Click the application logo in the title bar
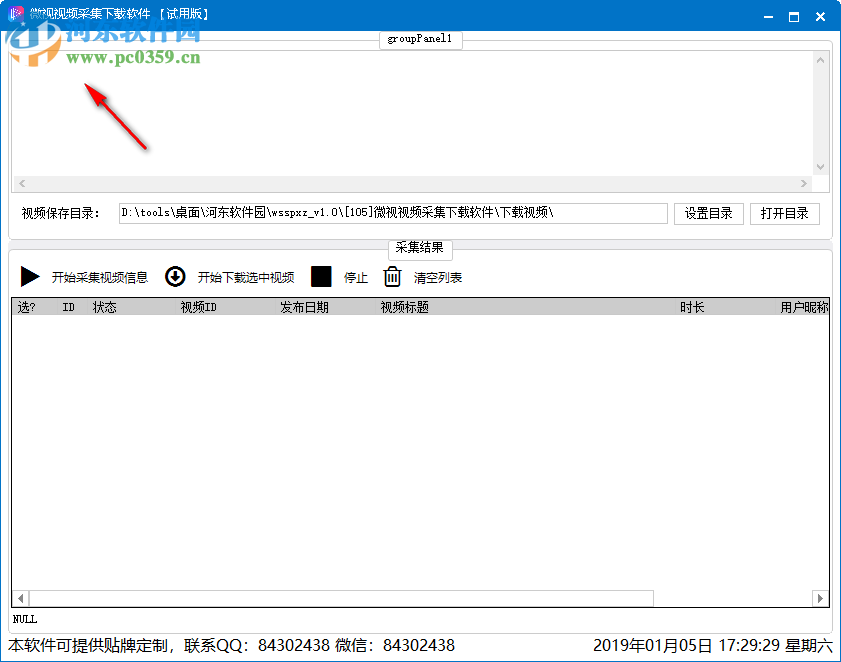Screen dimensions: 841x662 [14, 15]
